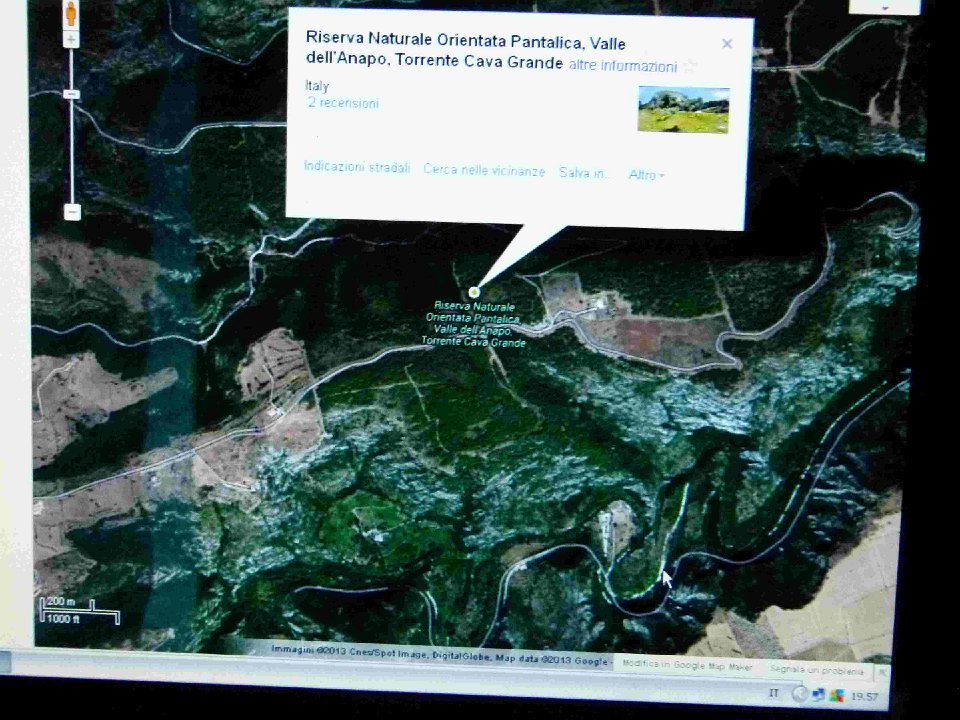Image resolution: width=960 pixels, height=720 pixels.
Task: Click the round system tray icon next to 'IT'
Action: (800, 694)
